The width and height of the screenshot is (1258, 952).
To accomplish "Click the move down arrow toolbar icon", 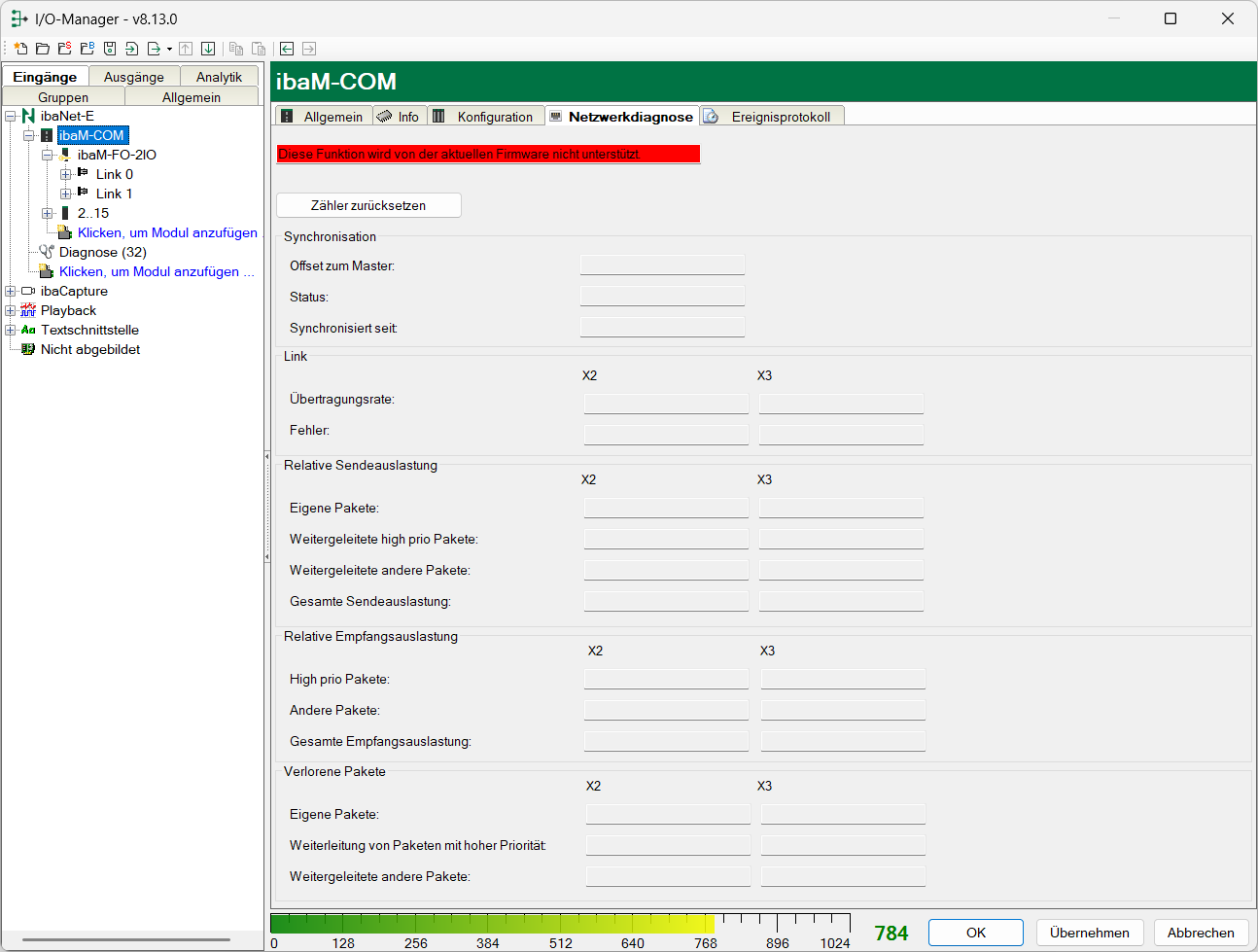I will click(208, 49).
